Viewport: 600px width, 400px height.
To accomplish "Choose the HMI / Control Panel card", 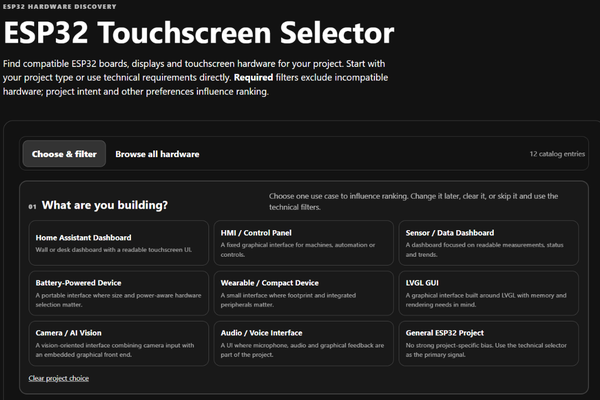I will (303, 243).
